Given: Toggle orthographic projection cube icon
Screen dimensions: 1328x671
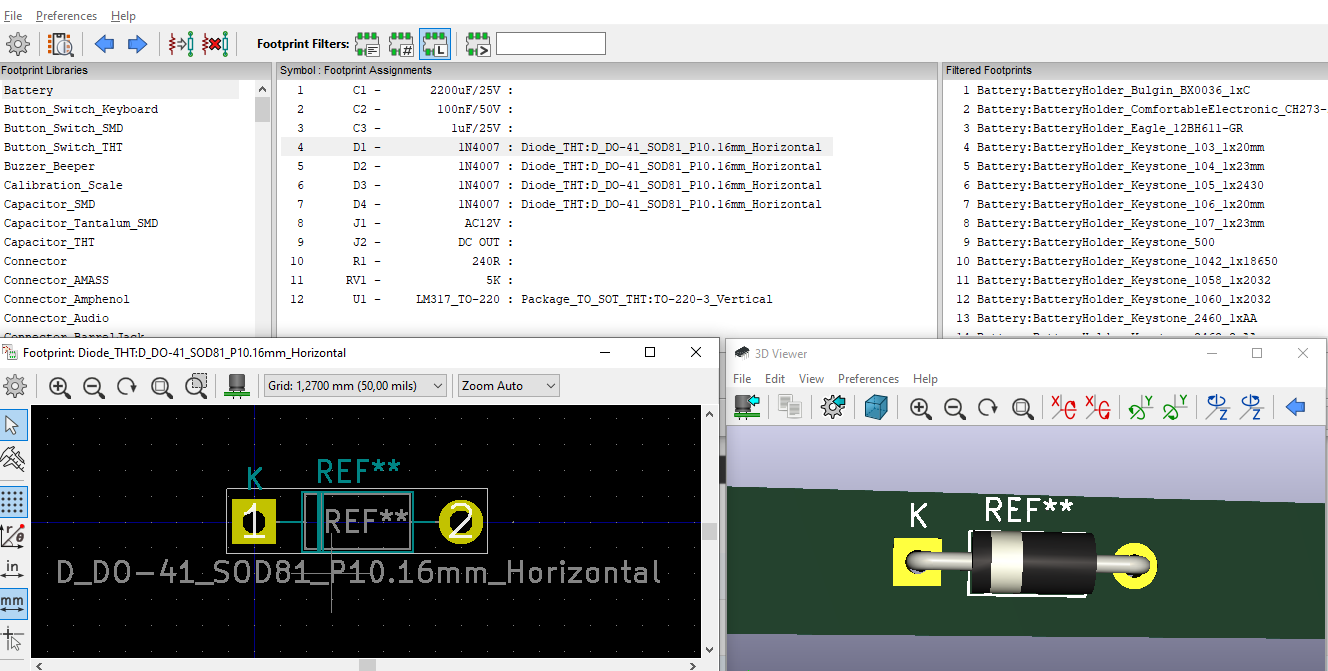Looking at the screenshot, I should 876,407.
